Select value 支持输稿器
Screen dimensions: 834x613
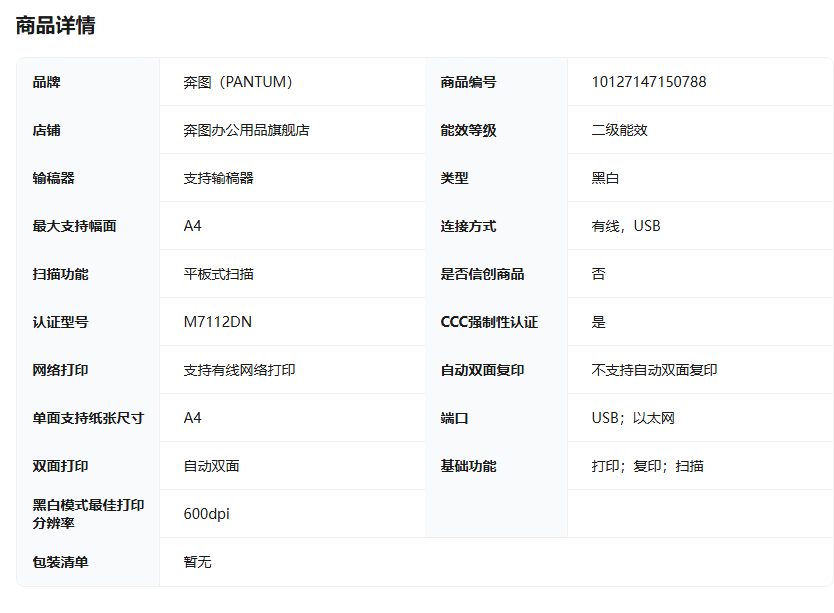pos(219,178)
